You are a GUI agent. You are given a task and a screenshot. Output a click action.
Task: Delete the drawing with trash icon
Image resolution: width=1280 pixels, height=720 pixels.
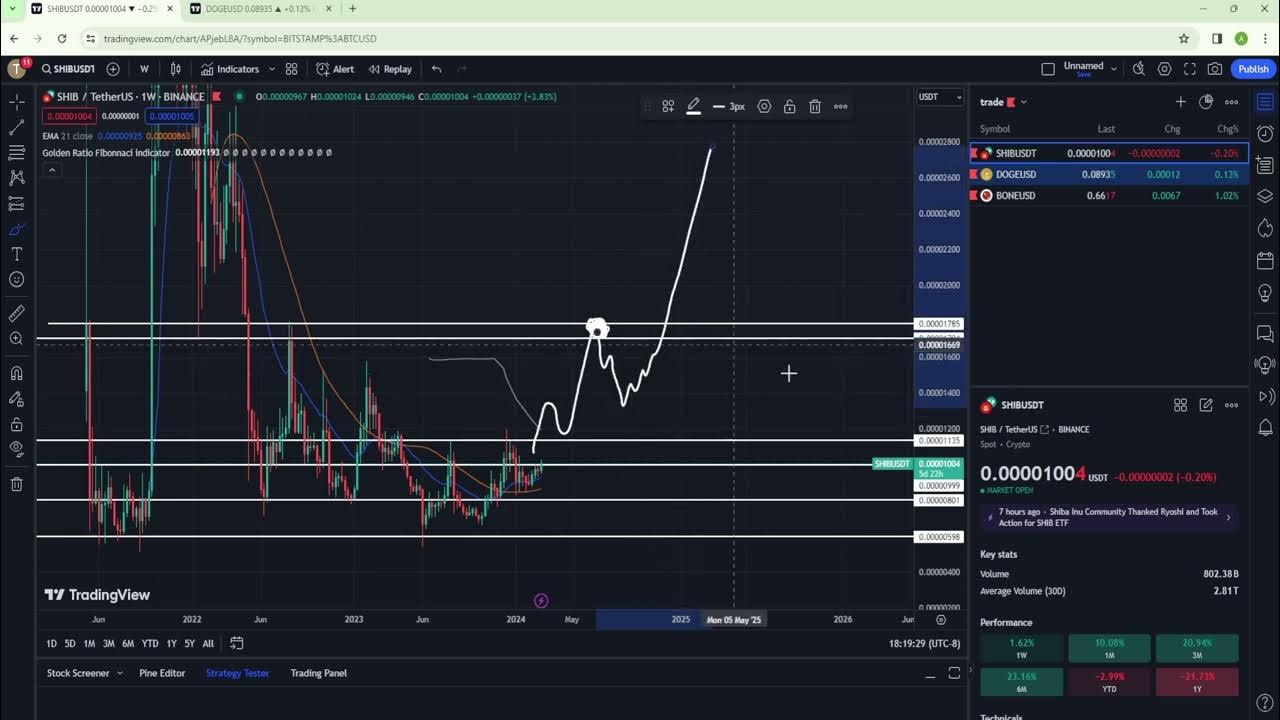pyautogui.click(x=815, y=106)
